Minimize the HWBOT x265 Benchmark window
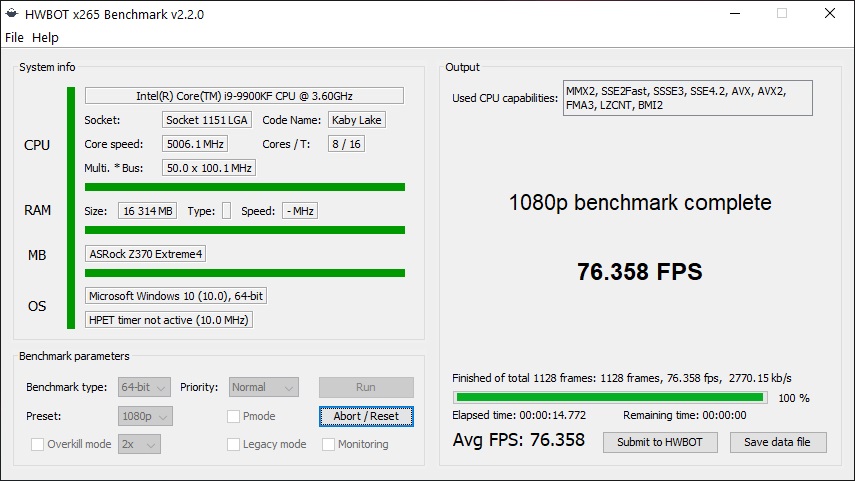 (x=735, y=13)
